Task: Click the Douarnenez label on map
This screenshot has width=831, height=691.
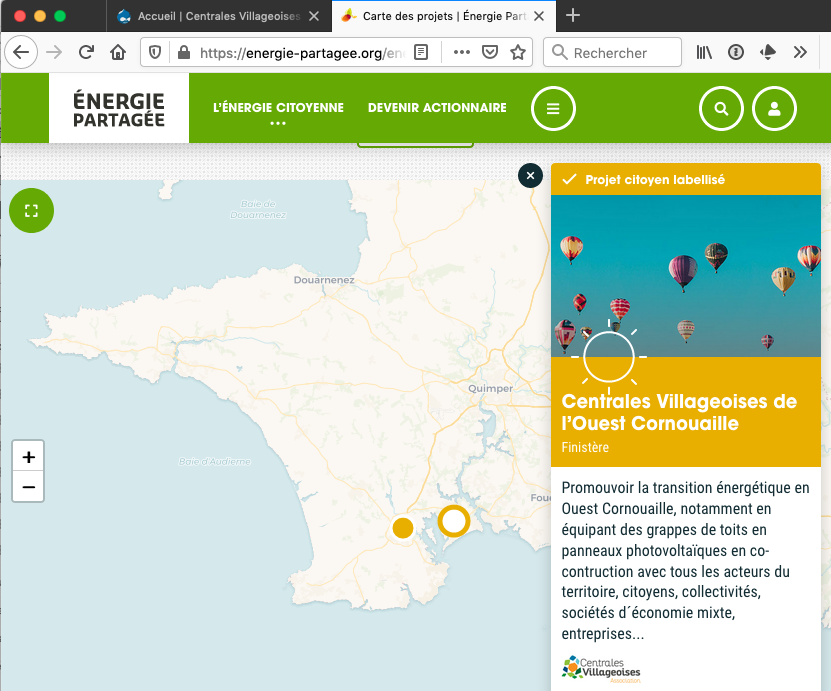Action: tap(324, 280)
